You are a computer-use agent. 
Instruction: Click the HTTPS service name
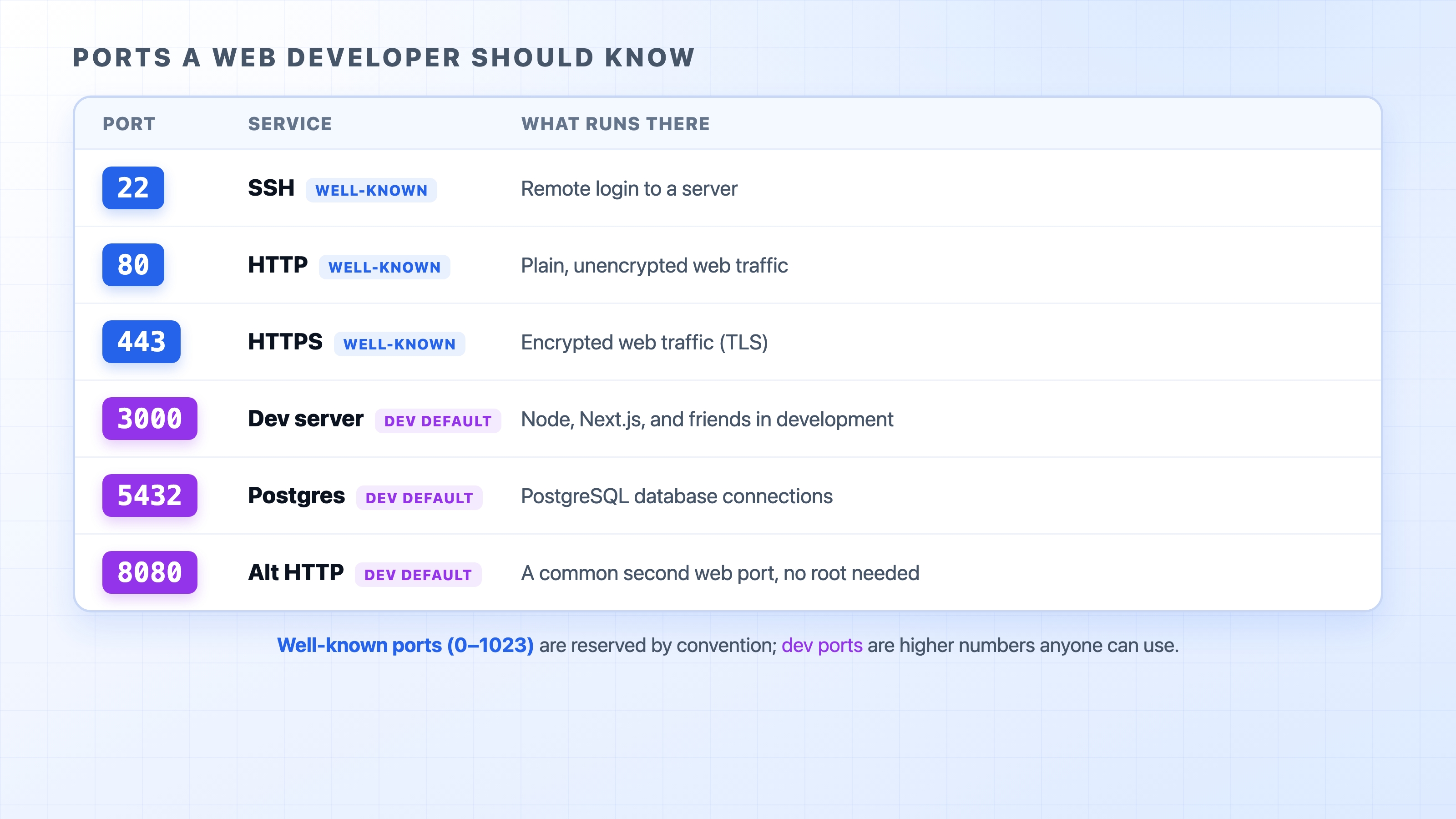[x=285, y=341]
